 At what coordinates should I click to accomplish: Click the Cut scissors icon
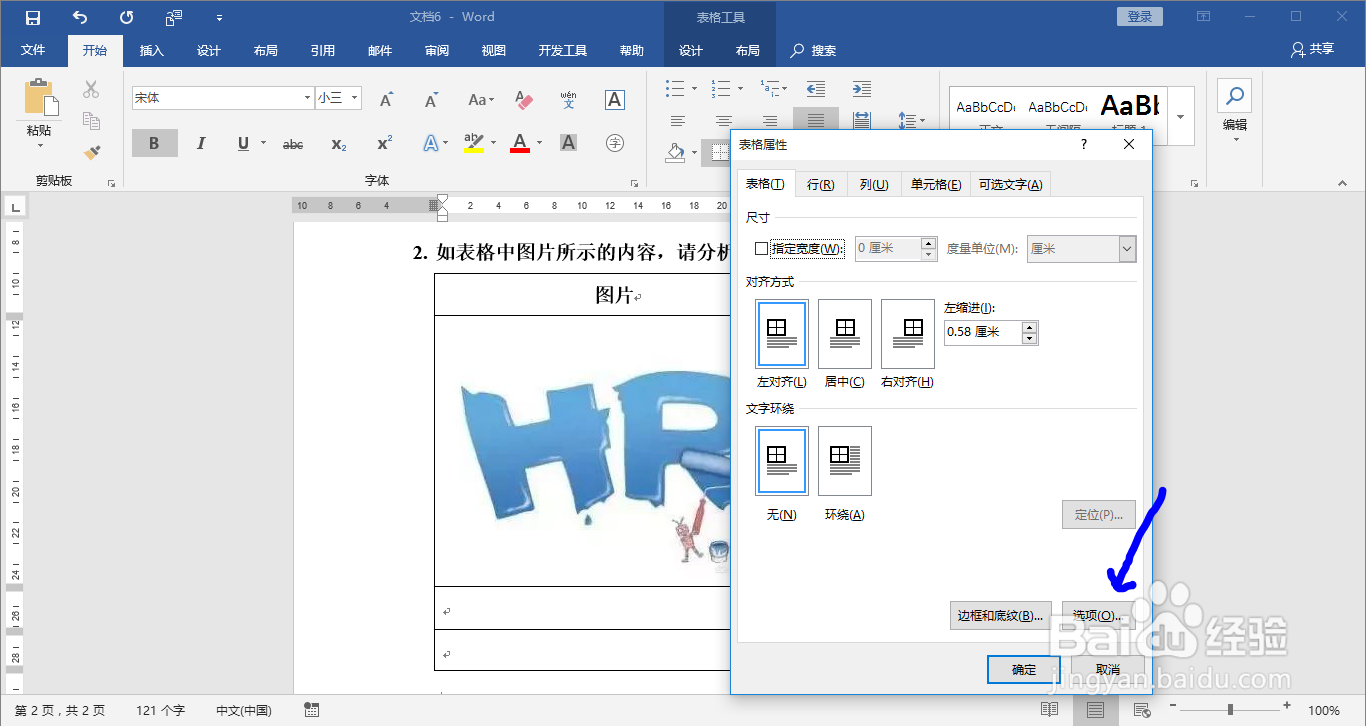[x=91, y=90]
